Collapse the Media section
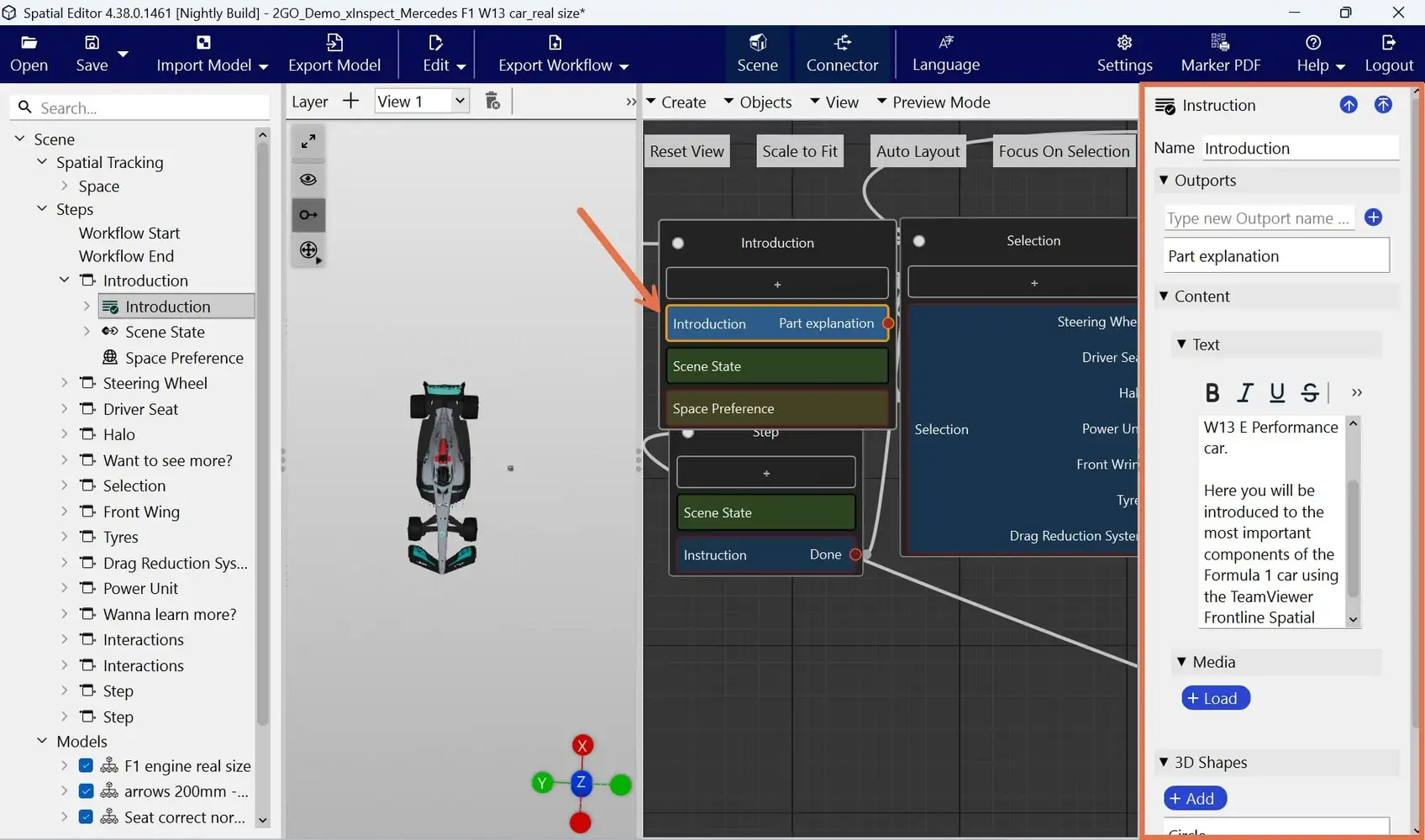Viewport: 1425px width, 840px height. point(1181,662)
